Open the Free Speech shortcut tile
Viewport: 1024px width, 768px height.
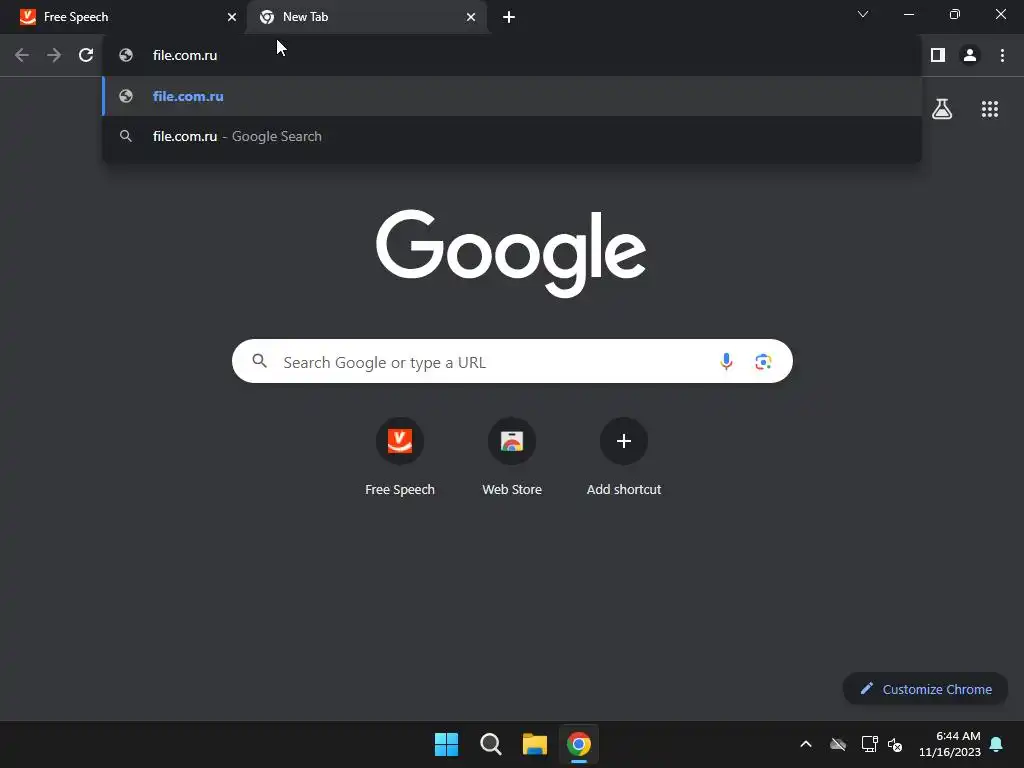click(x=400, y=457)
